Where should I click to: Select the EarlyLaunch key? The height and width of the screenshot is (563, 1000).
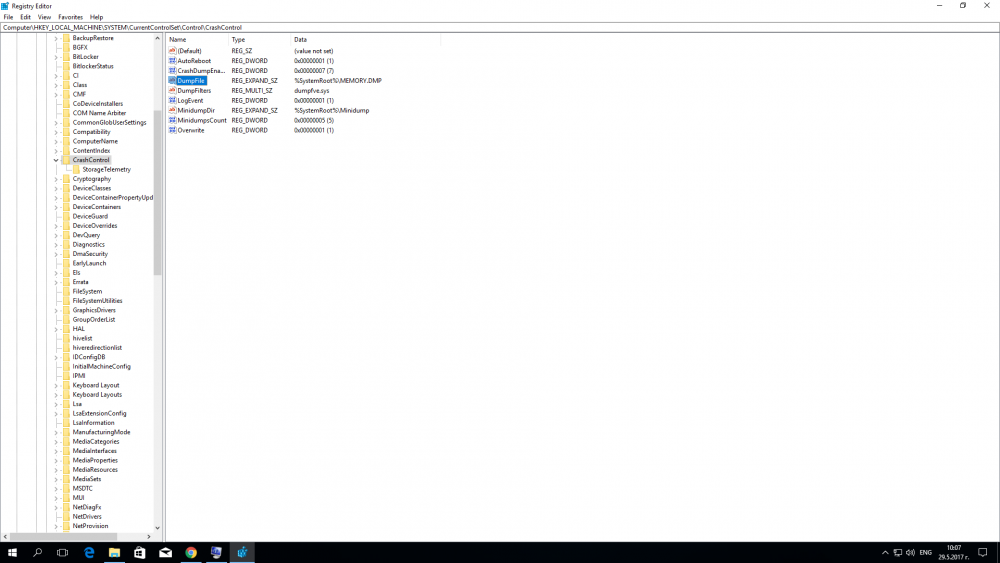point(89,263)
